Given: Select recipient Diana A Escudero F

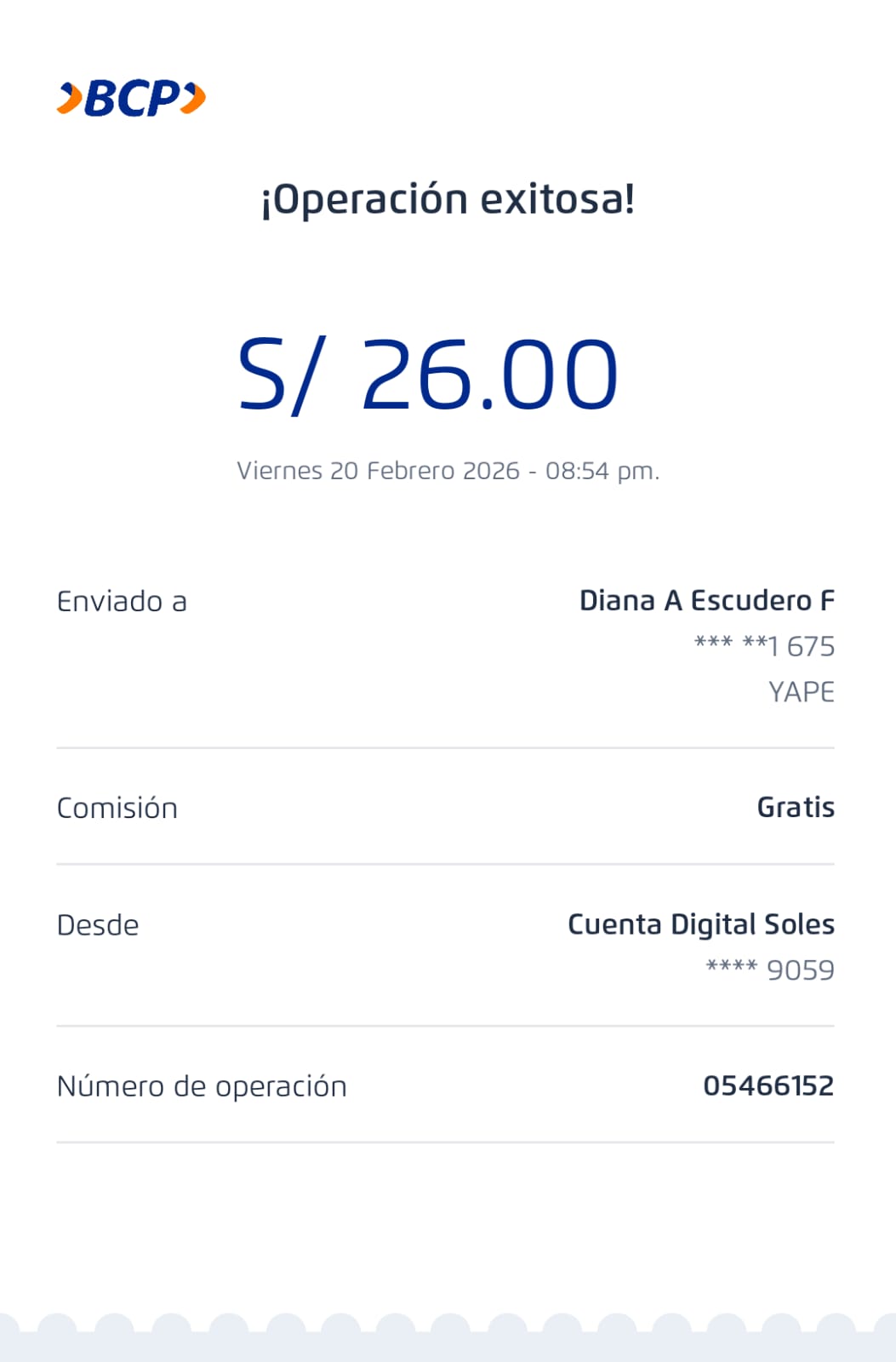Looking at the screenshot, I should (706, 601).
